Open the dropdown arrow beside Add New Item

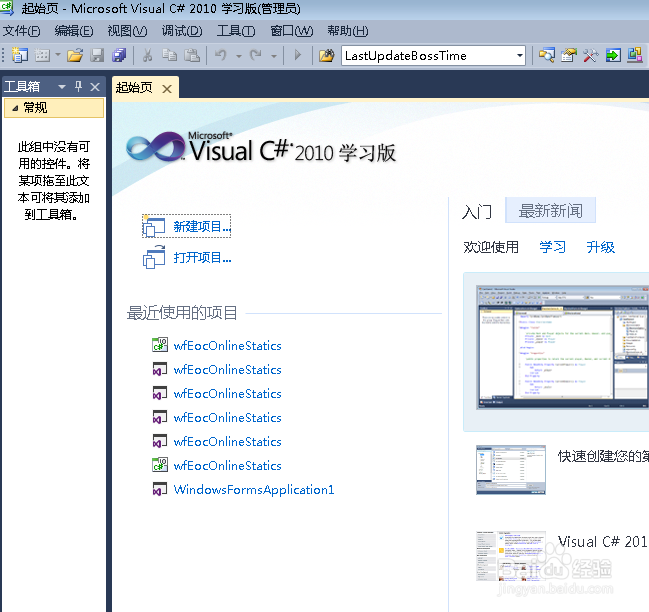click(58, 55)
